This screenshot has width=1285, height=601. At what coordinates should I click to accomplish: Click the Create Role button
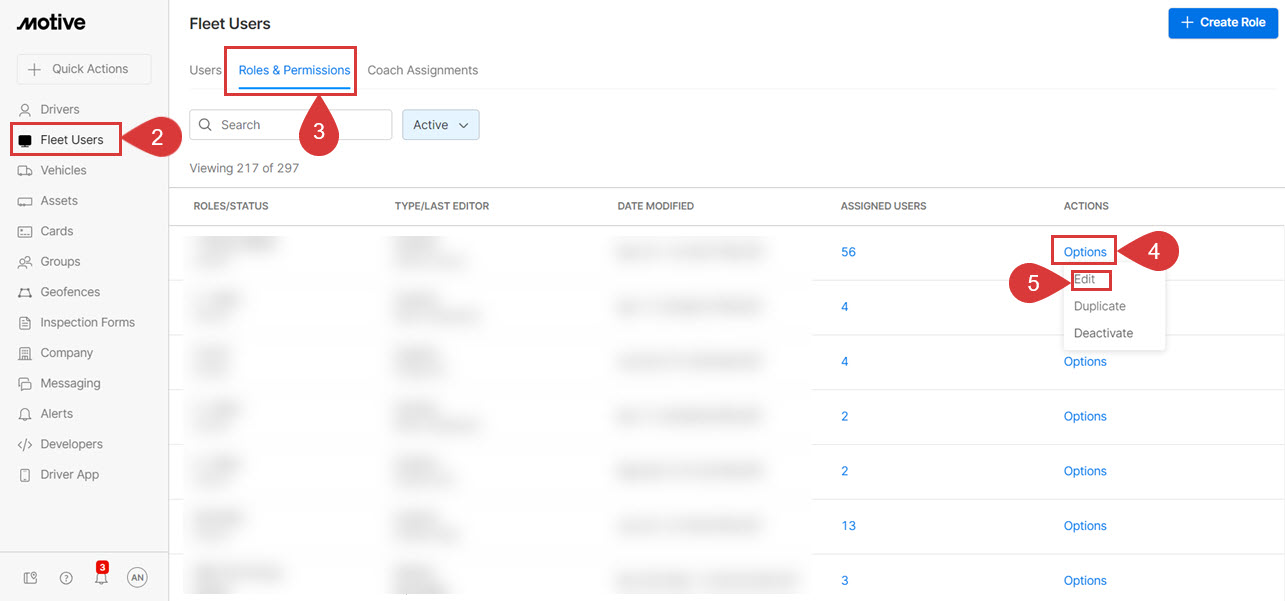[x=1222, y=23]
